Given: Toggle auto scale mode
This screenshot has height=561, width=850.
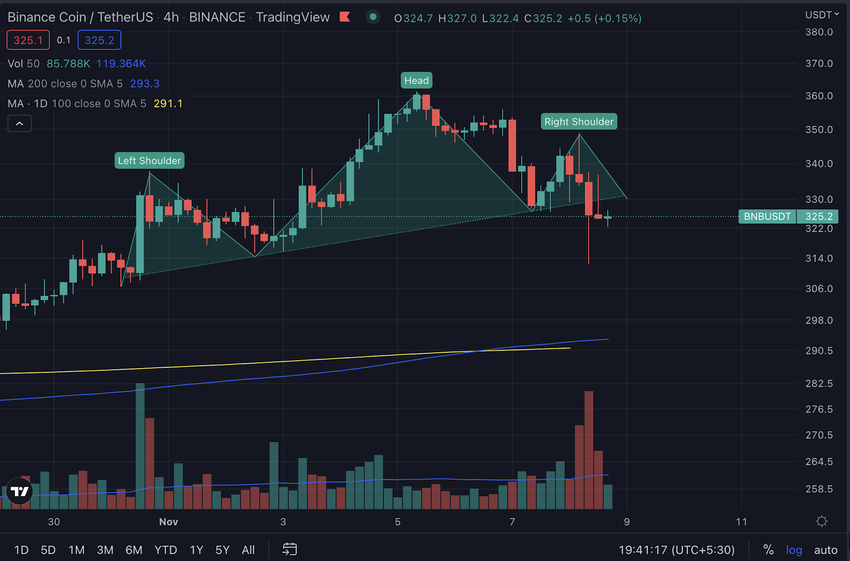Looking at the screenshot, I should click(x=826, y=550).
